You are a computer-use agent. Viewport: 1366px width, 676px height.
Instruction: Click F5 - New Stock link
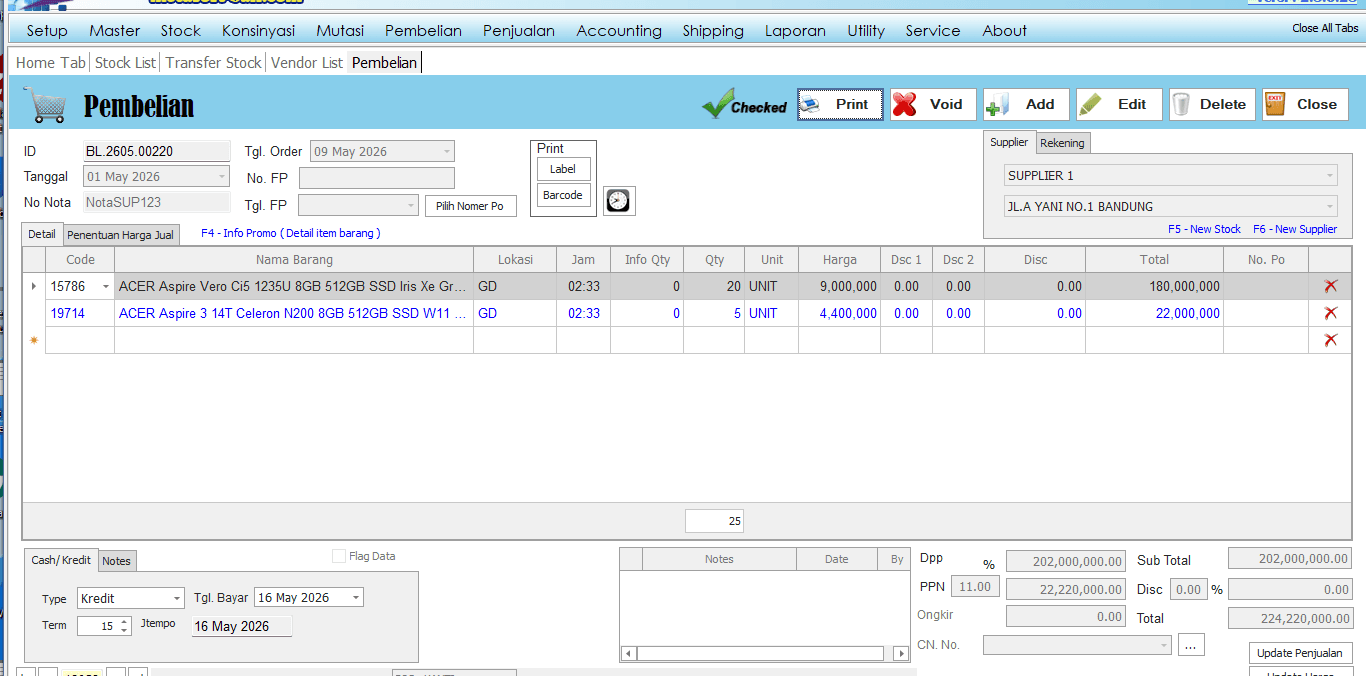point(1204,229)
